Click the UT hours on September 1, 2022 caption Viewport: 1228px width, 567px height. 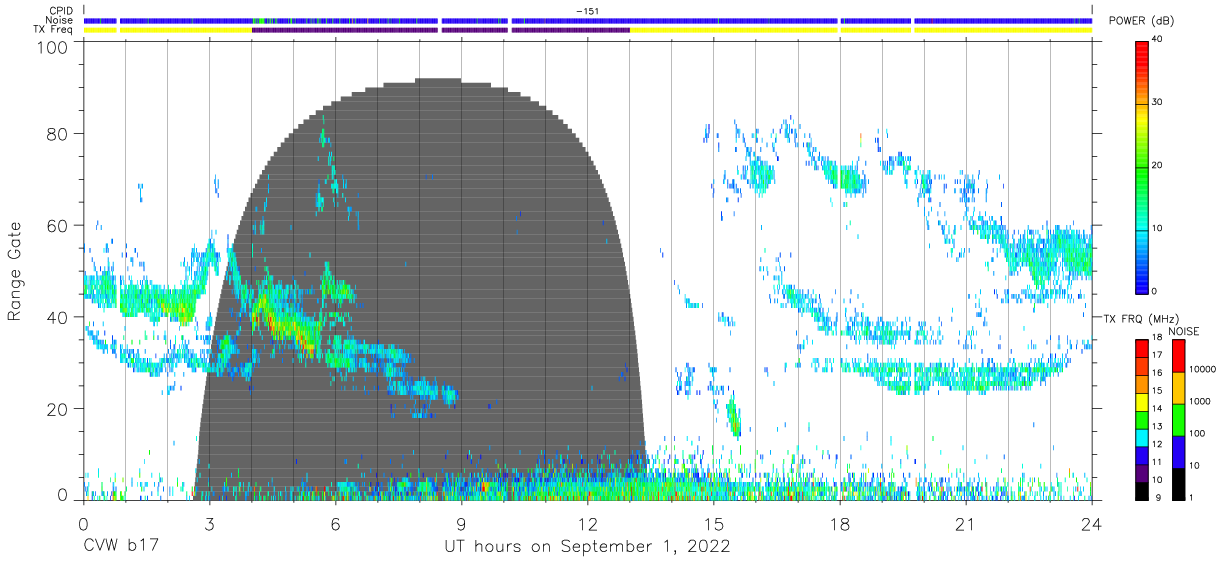click(x=587, y=547)
